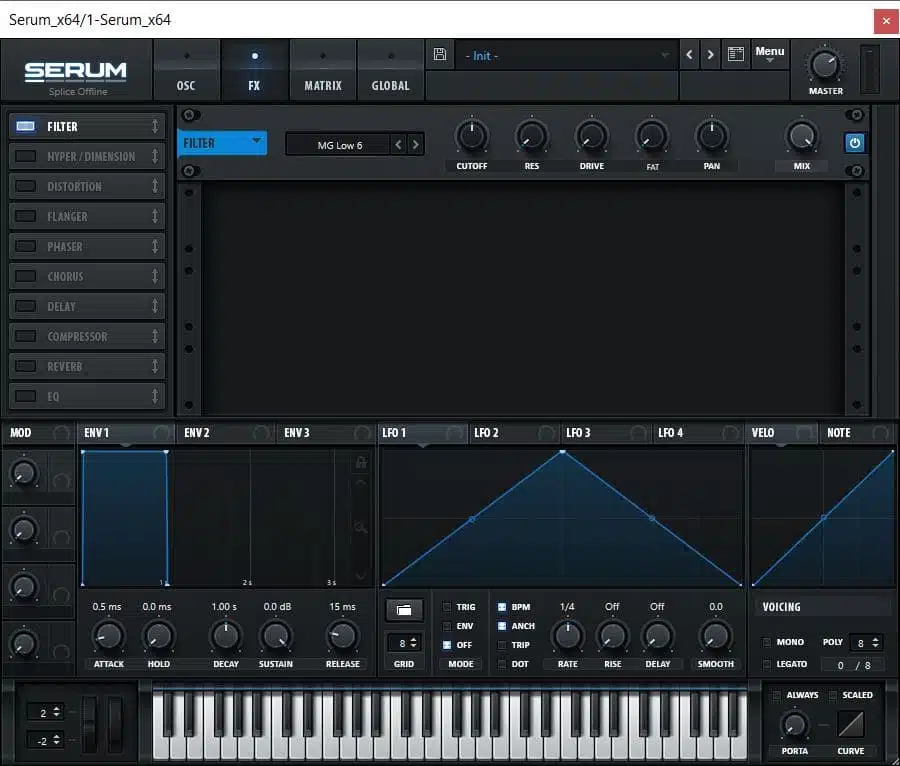Check the SCALED portamento box
The image size is (900, 766).
832,695
